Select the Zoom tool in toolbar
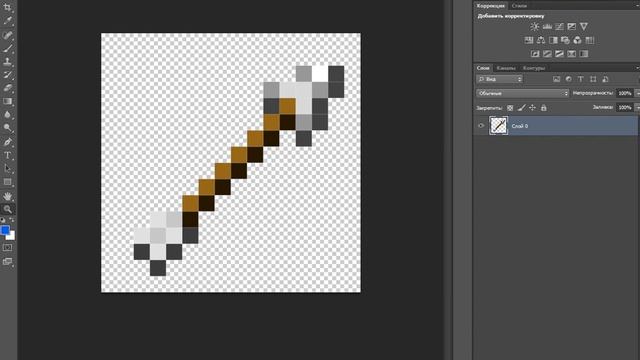 point(7,209)
